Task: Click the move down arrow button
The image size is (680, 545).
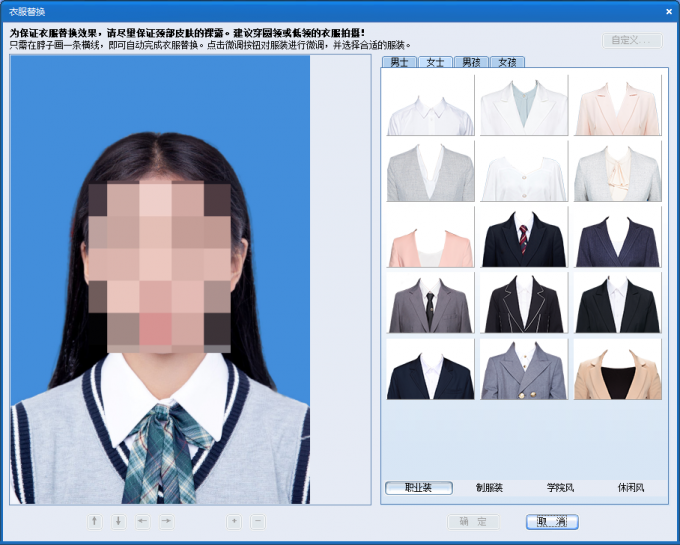Action: (118, 522)
